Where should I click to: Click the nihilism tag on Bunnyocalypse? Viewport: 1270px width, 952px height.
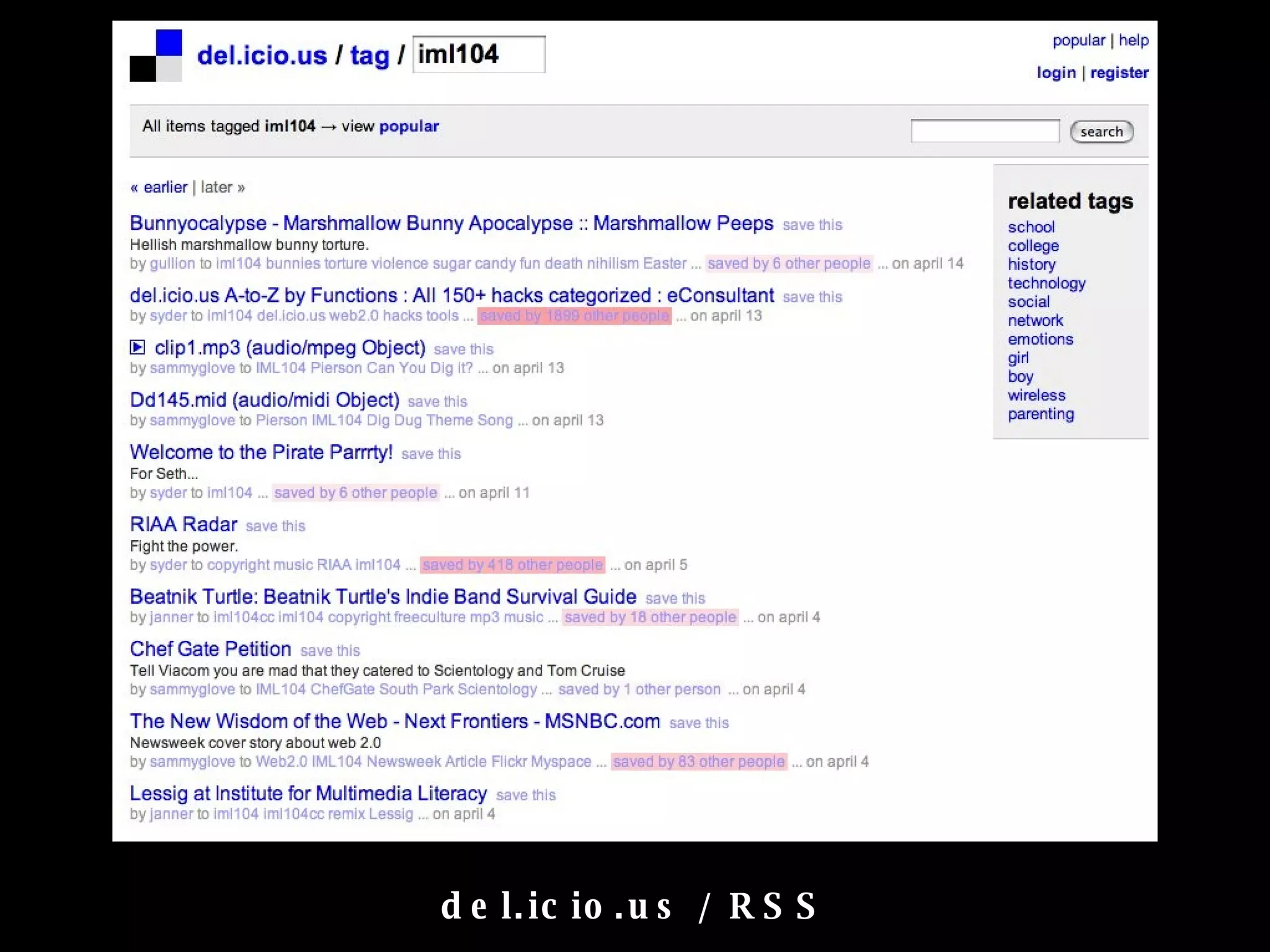[x=613, y=263]
